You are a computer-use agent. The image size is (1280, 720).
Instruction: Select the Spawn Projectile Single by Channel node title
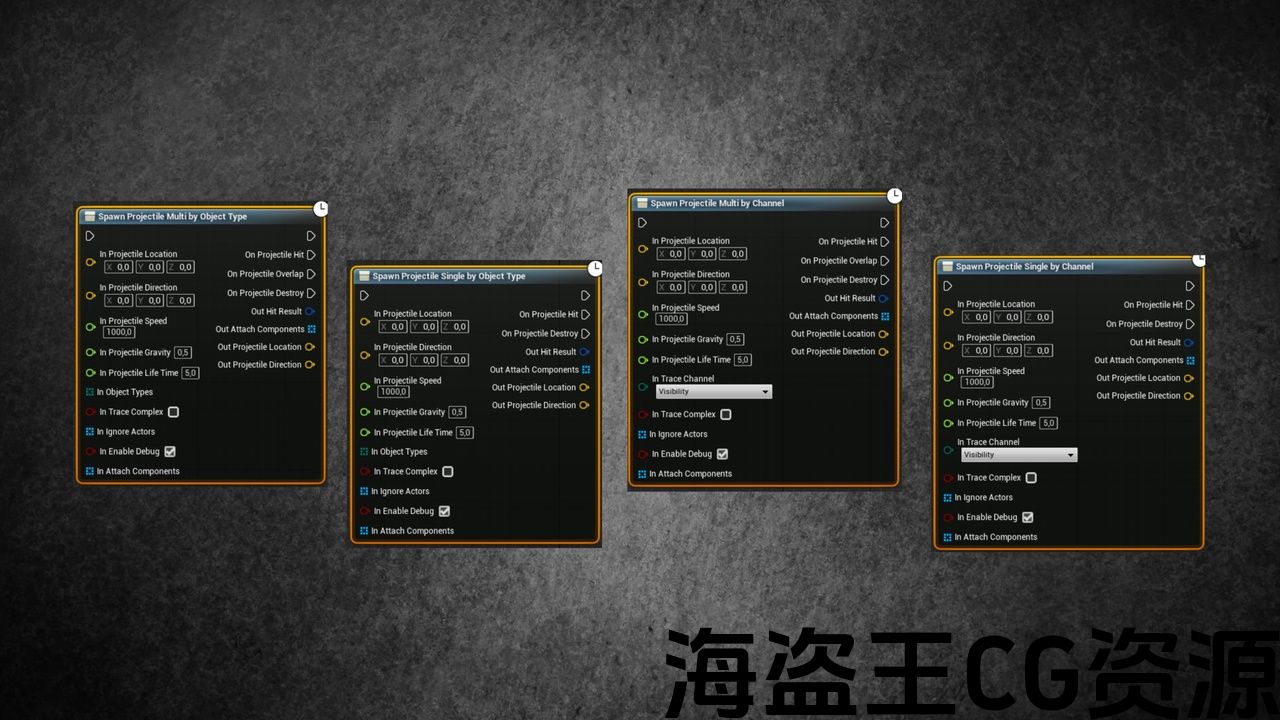[1024, 267]
